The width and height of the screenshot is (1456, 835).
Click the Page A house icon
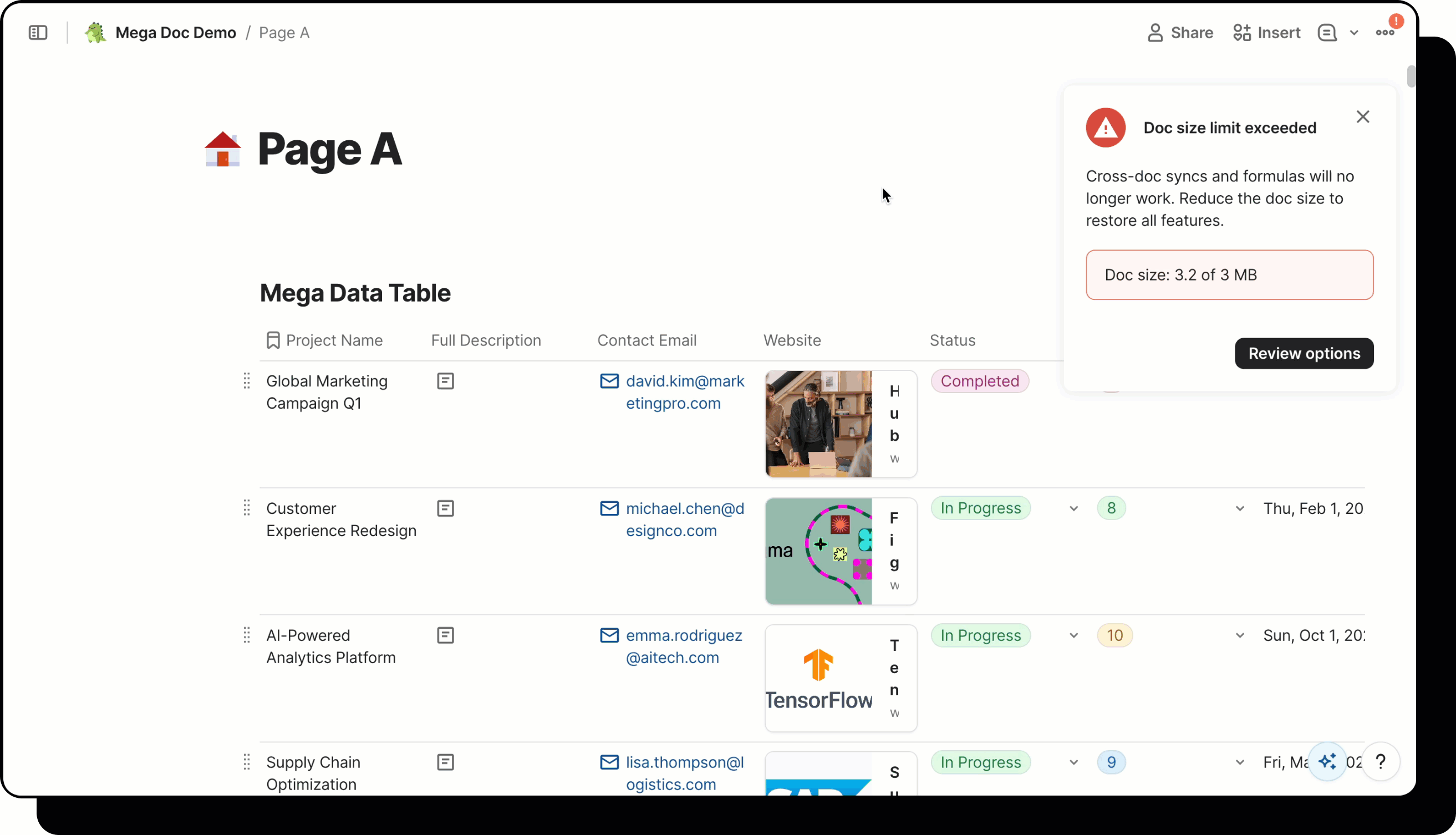(x=222, y=149)
